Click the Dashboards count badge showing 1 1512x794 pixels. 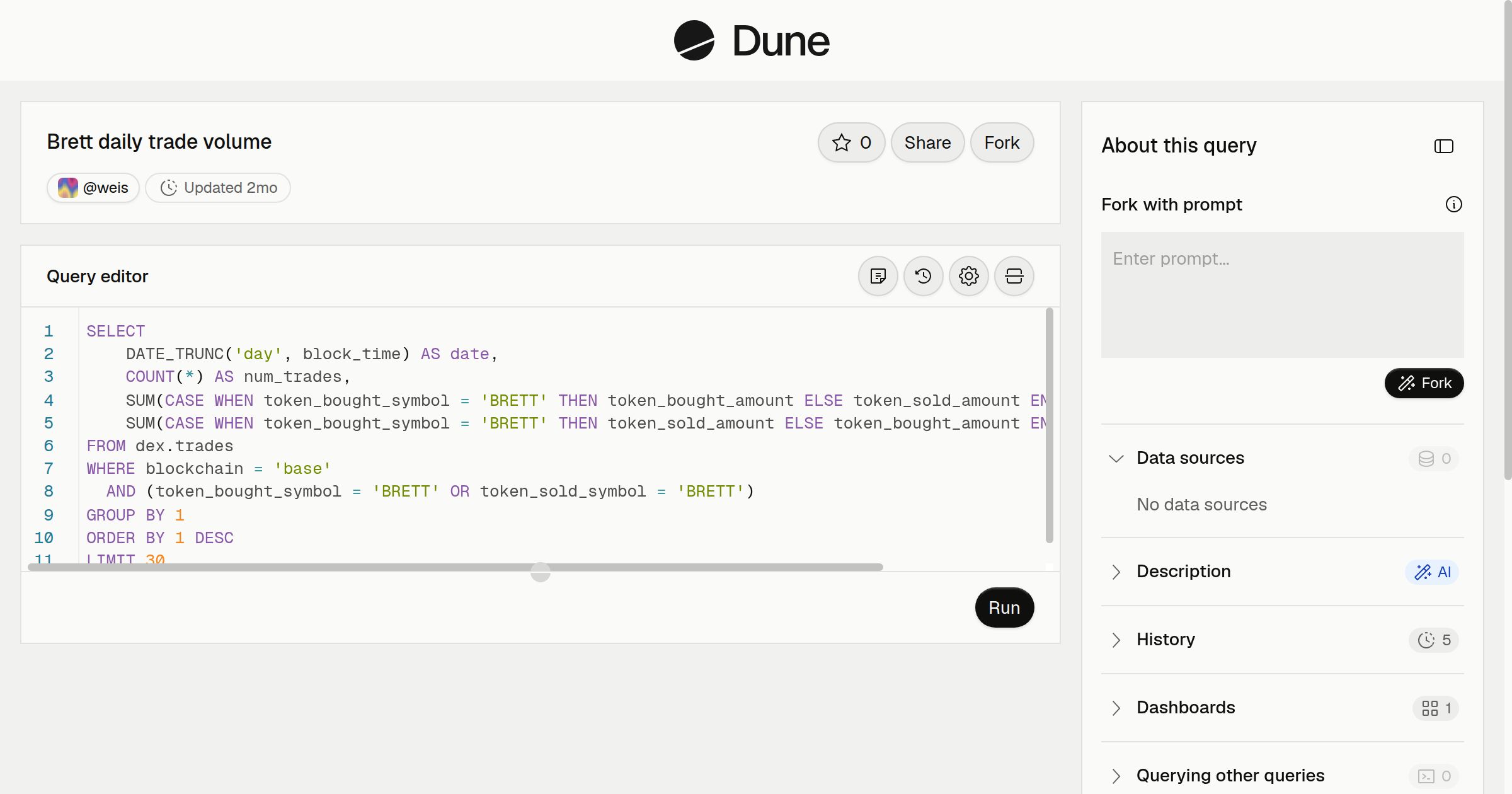[1436, 708]
